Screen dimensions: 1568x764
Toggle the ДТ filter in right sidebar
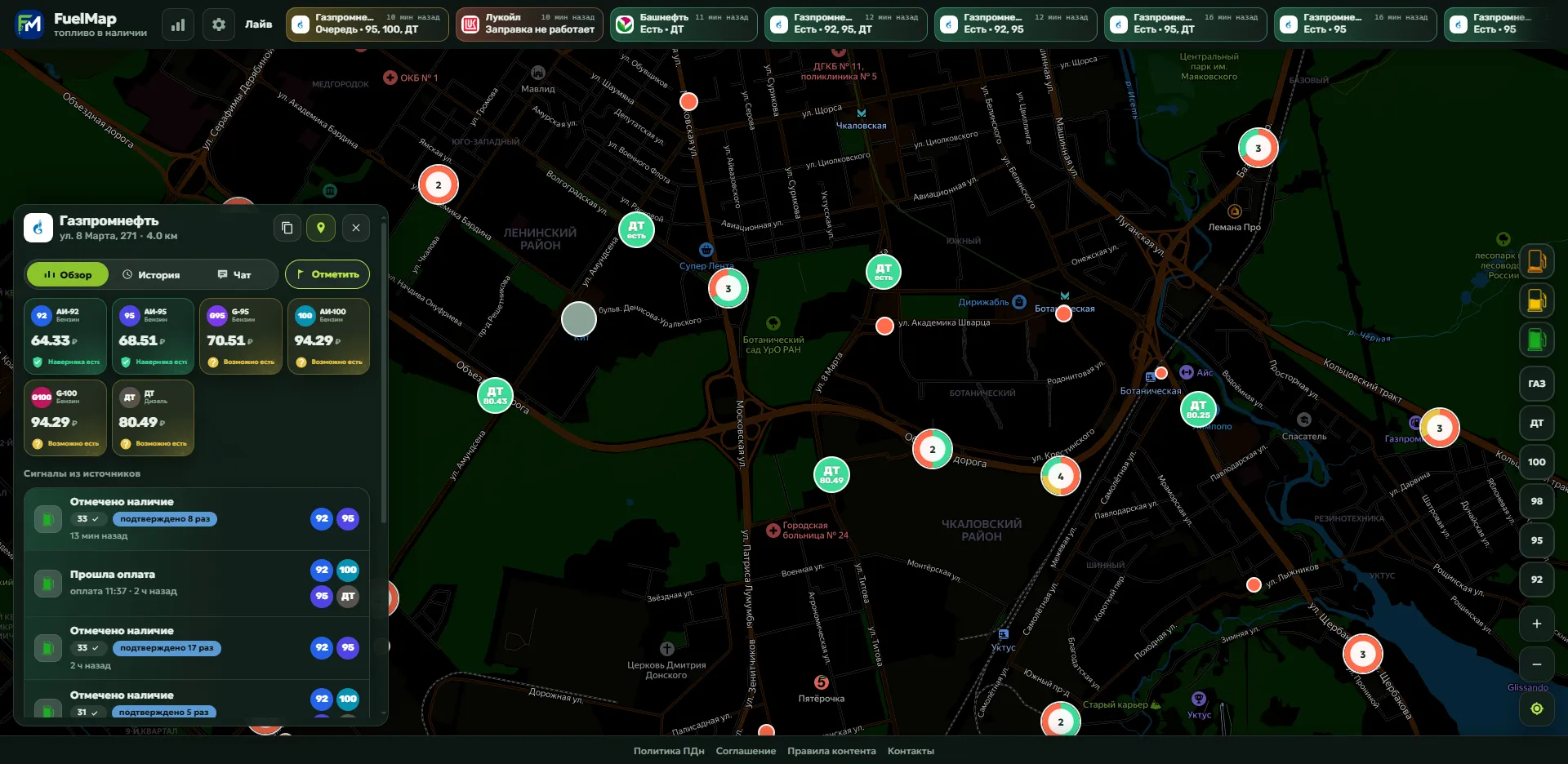[x=1537, y=423]
